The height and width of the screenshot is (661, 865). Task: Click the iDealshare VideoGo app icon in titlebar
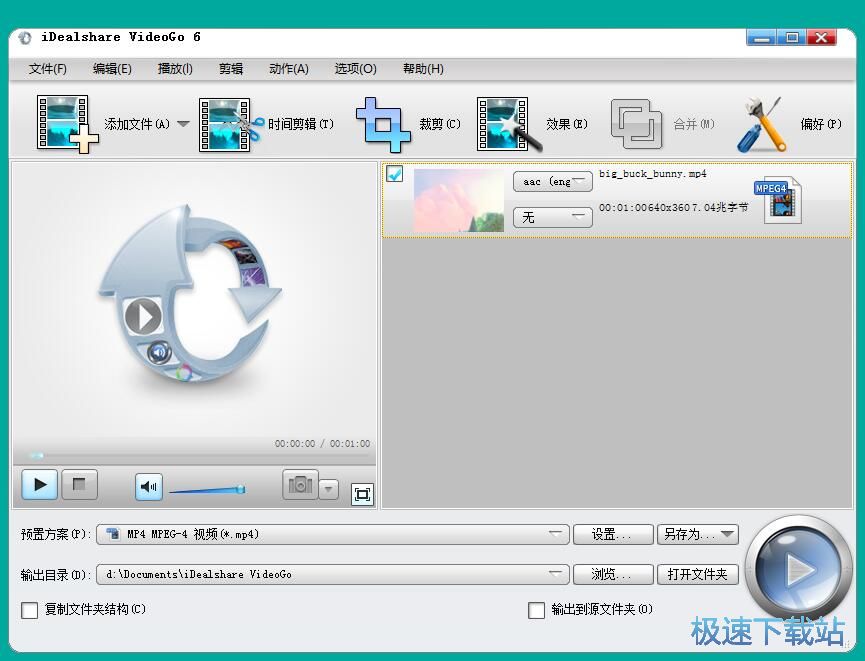(x=24, y=38)
